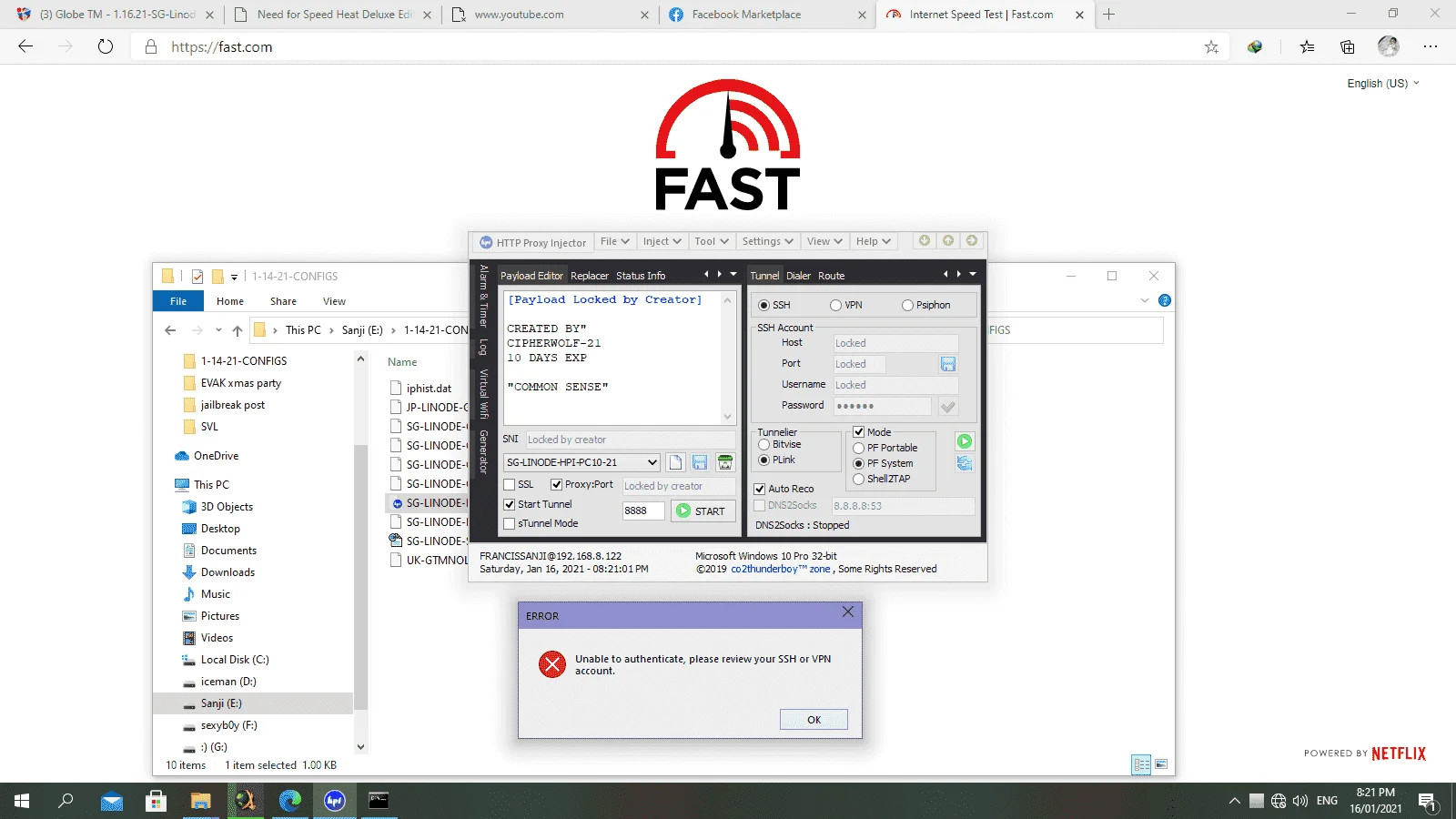This screenshot has width=1456, height=819.
Task: Select Shell2TAP mode
Action: [x=858, y=479]
